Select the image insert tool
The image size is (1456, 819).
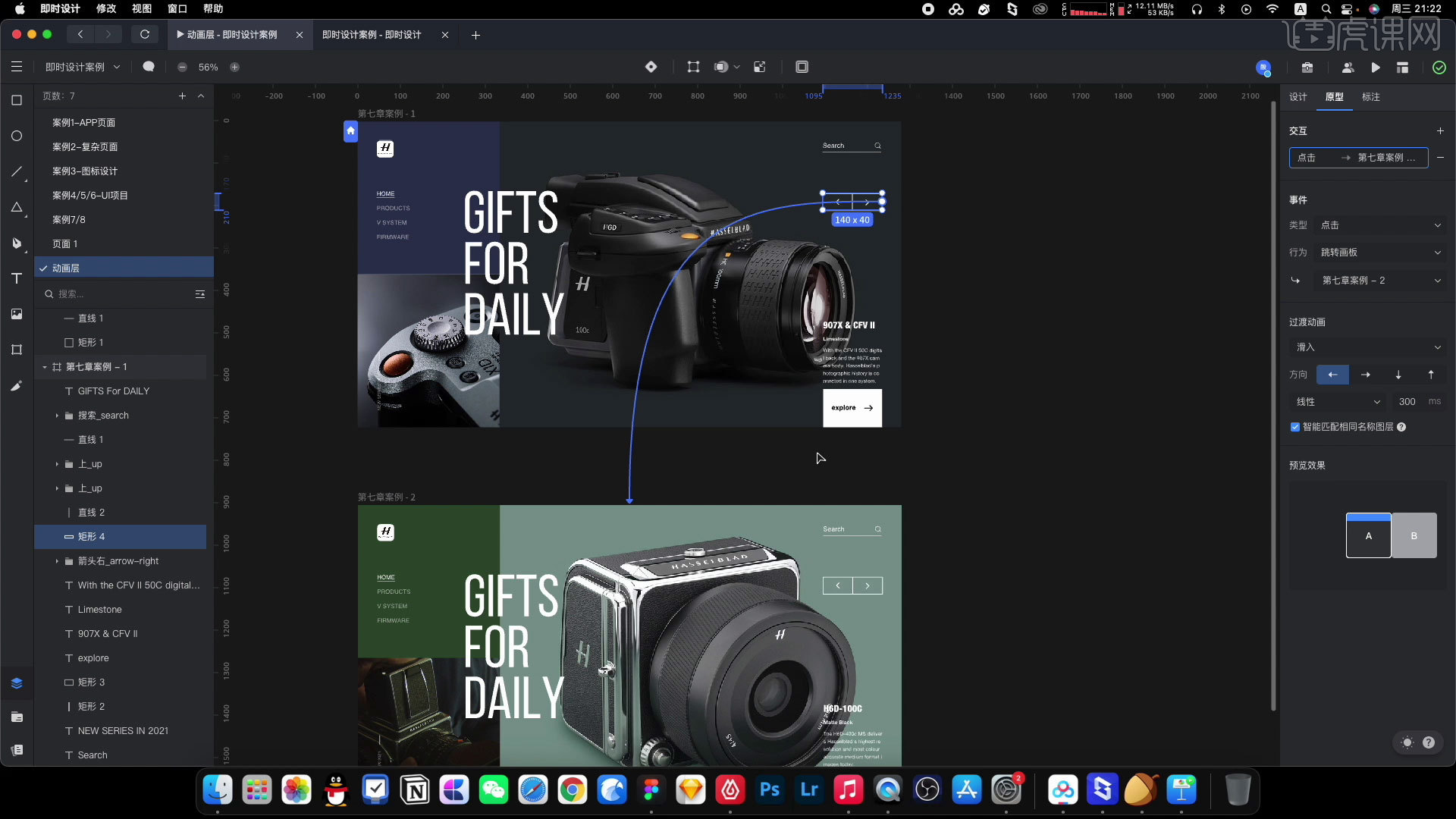pyautogui.click(x=17, y=314)
